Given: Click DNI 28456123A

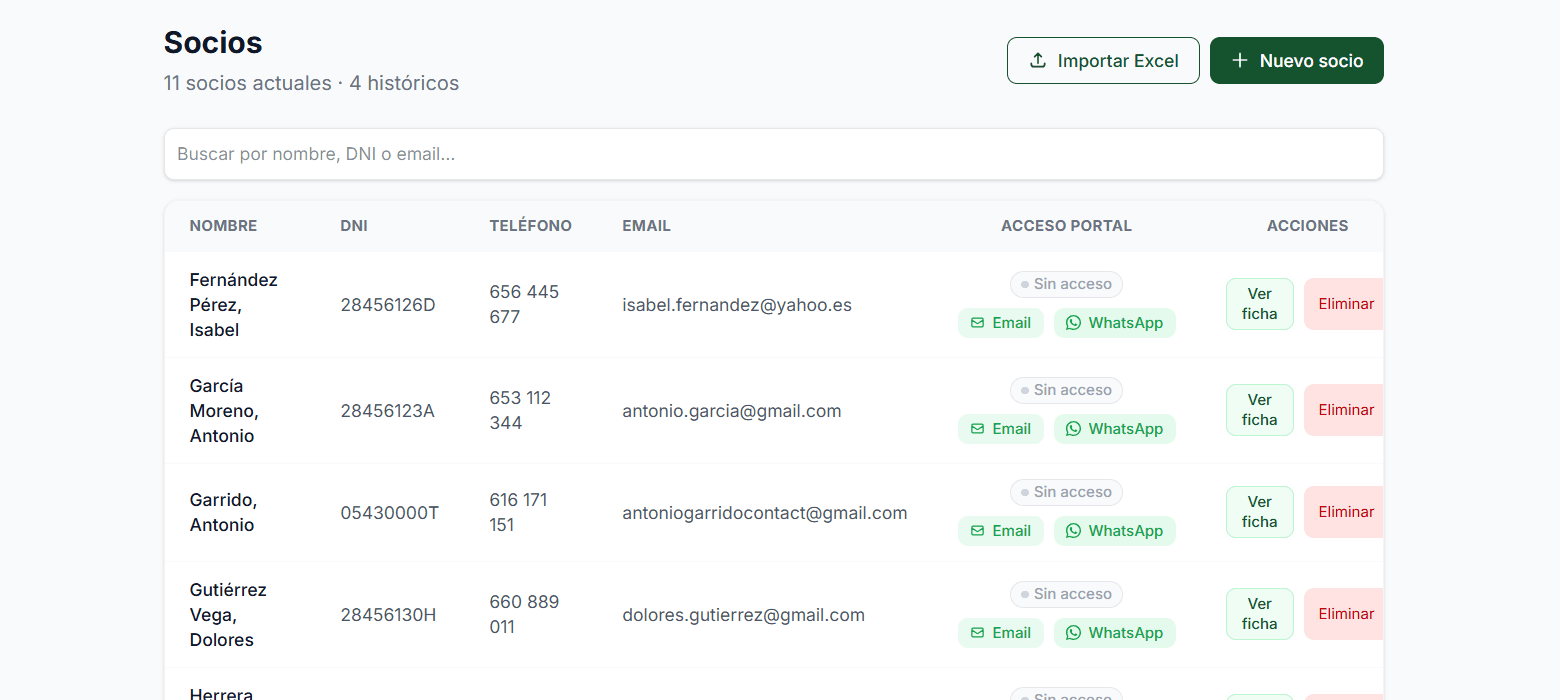Looking at the screenshot, I should click(387, 411).
